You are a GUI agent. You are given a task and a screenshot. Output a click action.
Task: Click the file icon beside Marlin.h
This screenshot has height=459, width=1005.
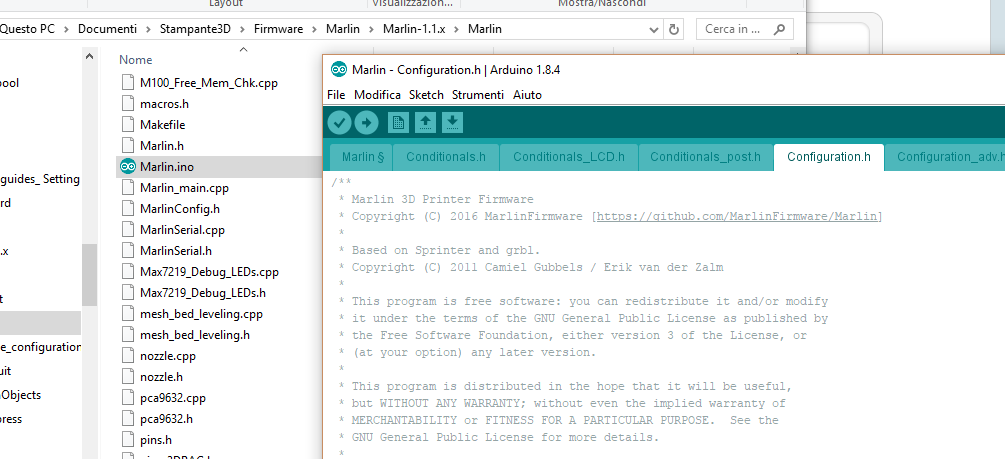click(x=128, y=146)
